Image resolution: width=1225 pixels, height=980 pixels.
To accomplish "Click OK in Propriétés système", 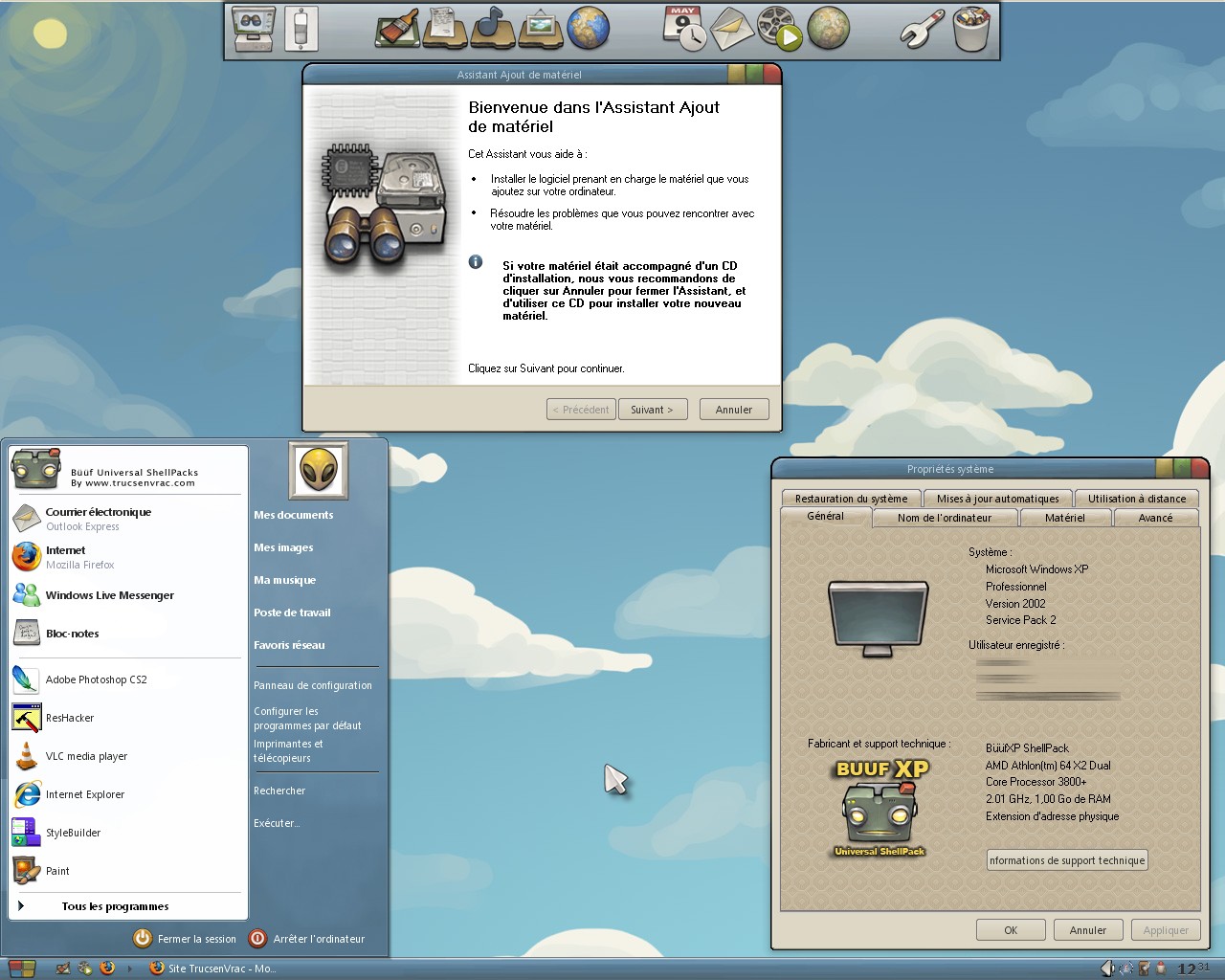I will click(1011, 930).
